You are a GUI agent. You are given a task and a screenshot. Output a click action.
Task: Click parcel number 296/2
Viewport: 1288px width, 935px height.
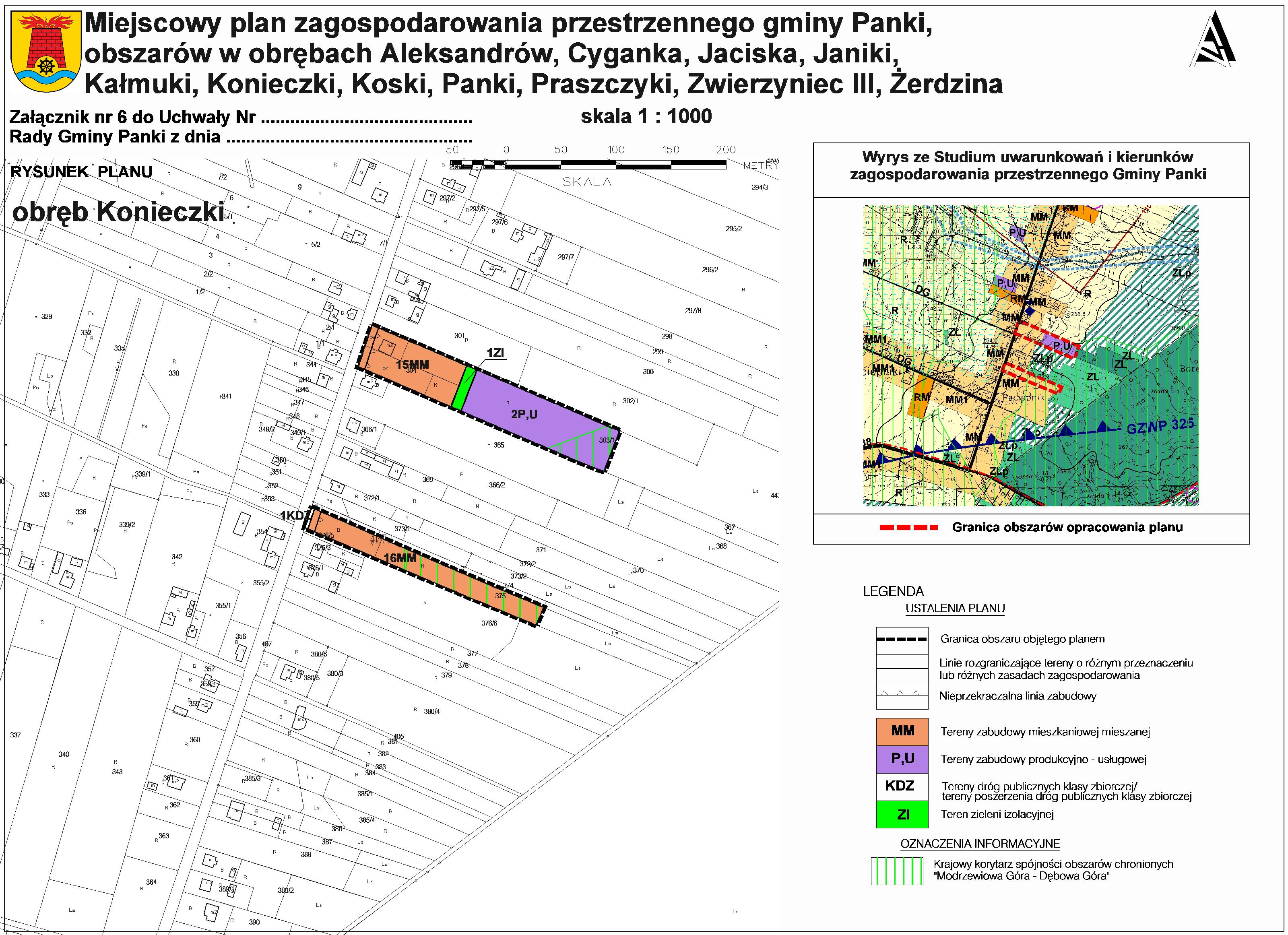(x=710, y=269)
